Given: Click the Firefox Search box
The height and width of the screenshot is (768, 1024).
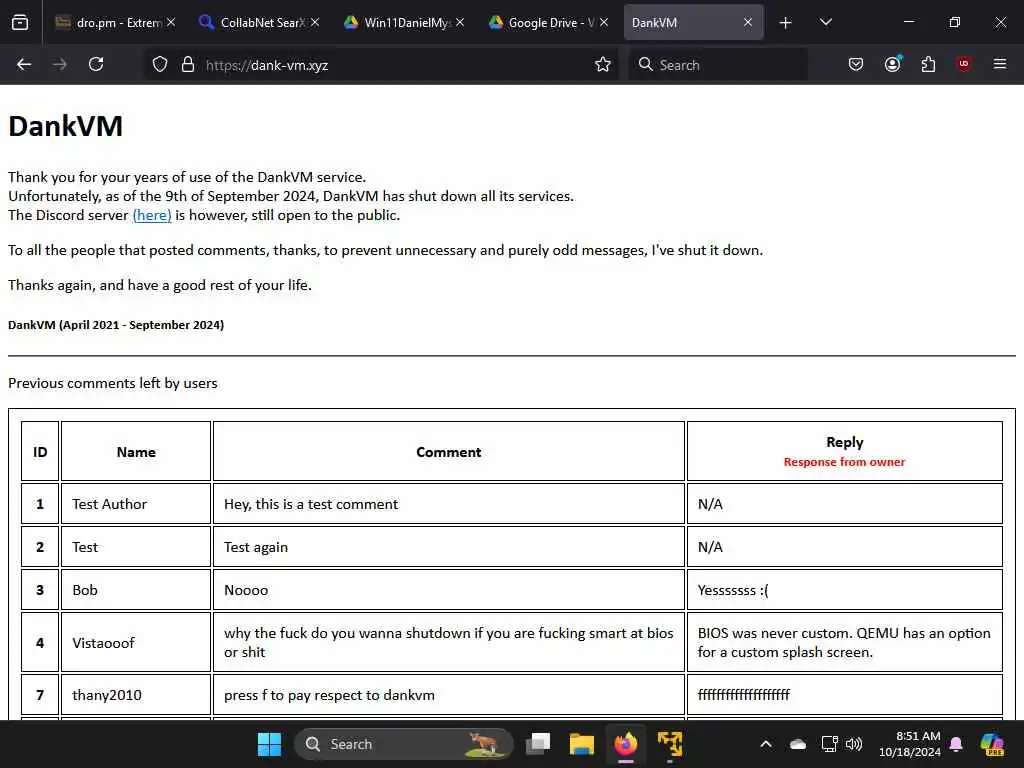Looking at the screenshot, I should pyautogui.click(x=718, y=65).
